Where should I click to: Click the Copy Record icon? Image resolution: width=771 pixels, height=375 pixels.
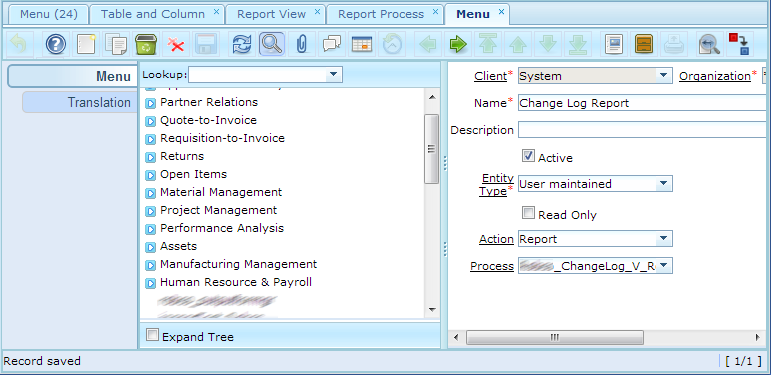(x=116, y=45)
